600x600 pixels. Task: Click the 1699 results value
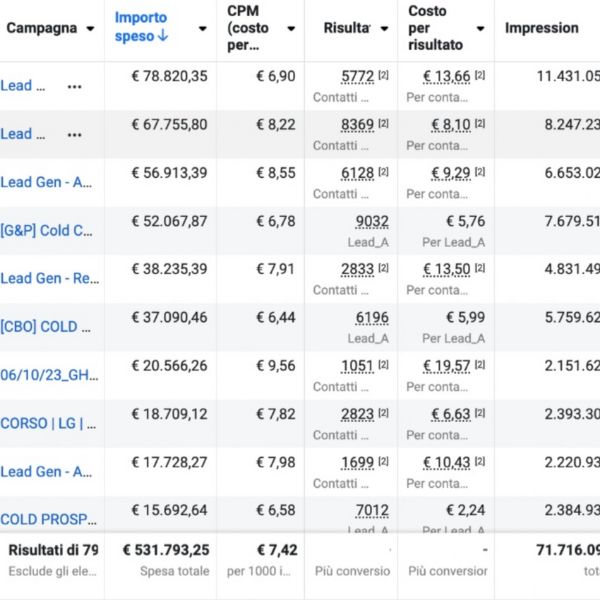(x=357, y=463)
